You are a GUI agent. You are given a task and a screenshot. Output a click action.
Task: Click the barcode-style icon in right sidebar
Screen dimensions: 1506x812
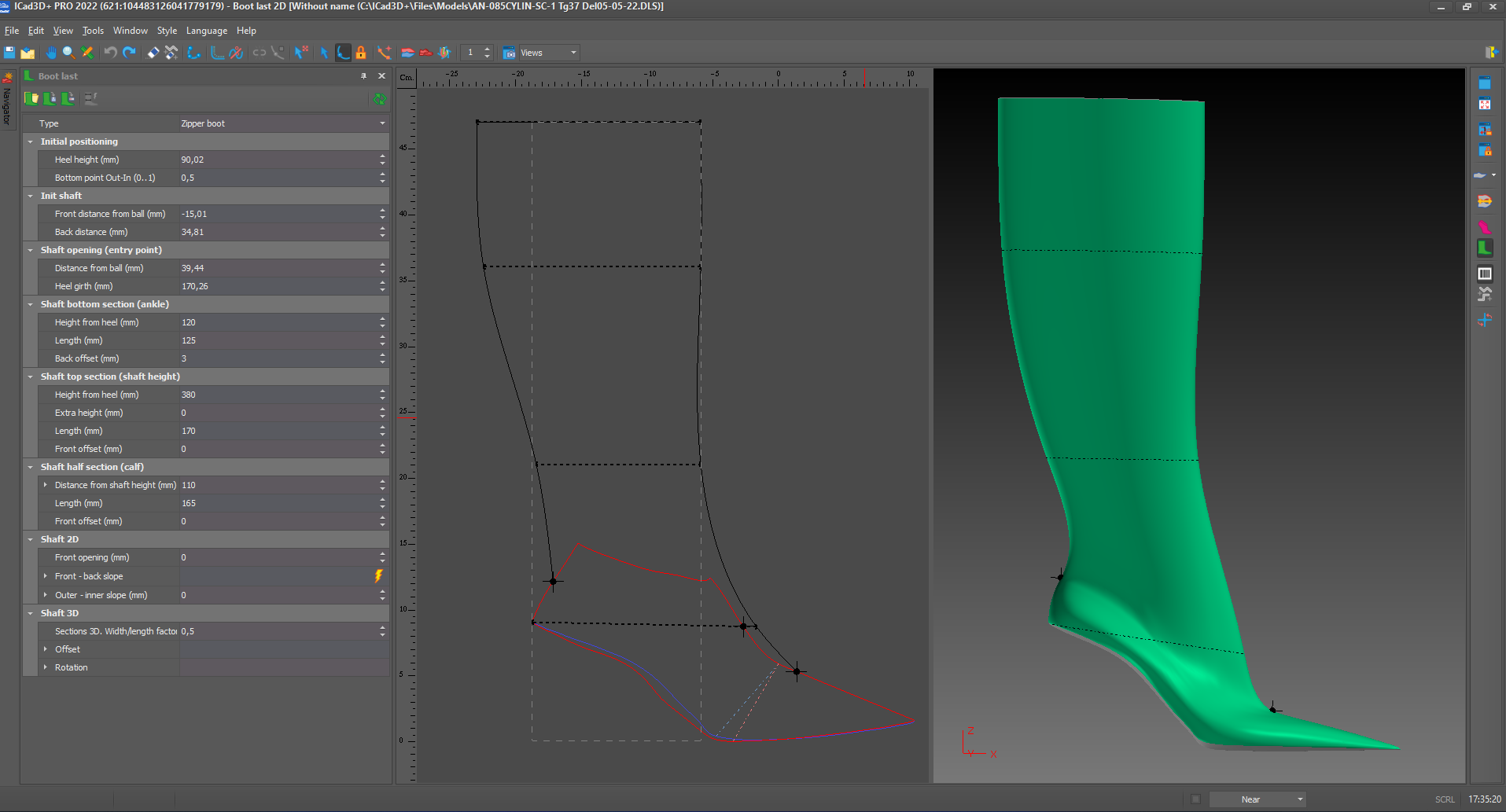pos(1484,274)
